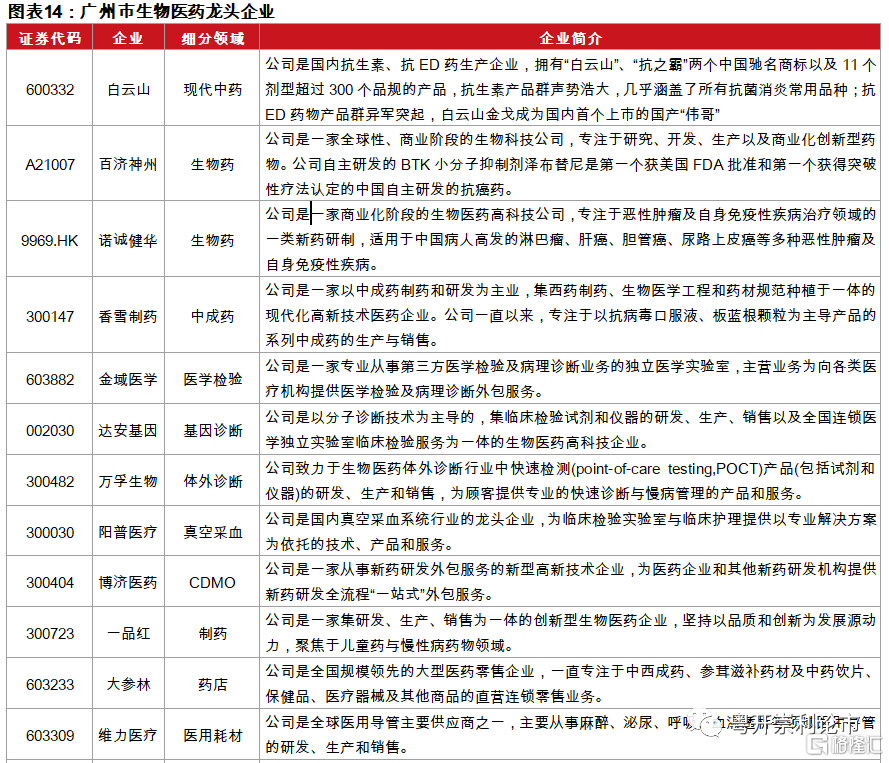Select the 一品红 company name

pos(128,633)
